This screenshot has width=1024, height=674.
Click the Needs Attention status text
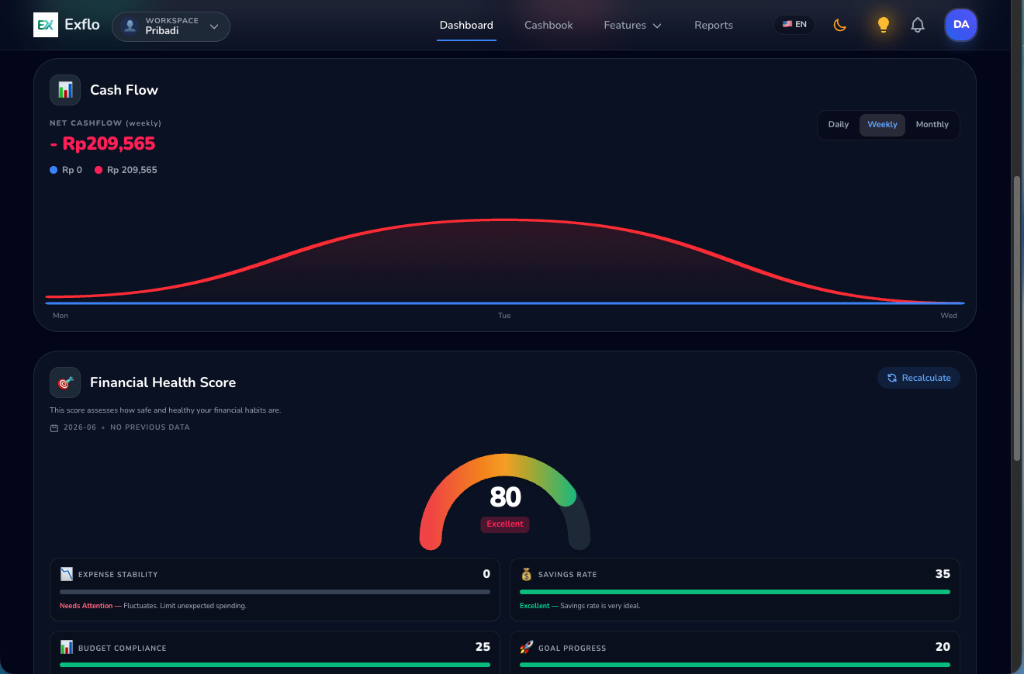[86, 606]
